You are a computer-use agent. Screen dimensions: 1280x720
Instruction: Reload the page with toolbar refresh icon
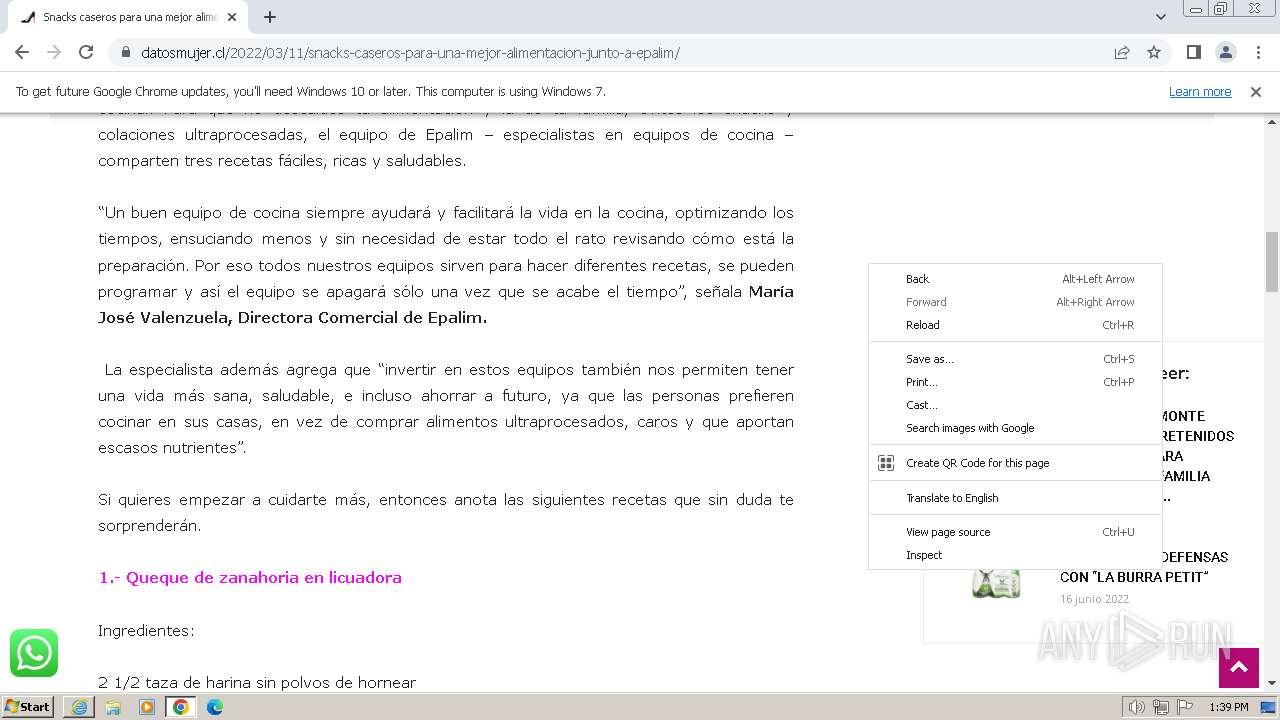86,52
